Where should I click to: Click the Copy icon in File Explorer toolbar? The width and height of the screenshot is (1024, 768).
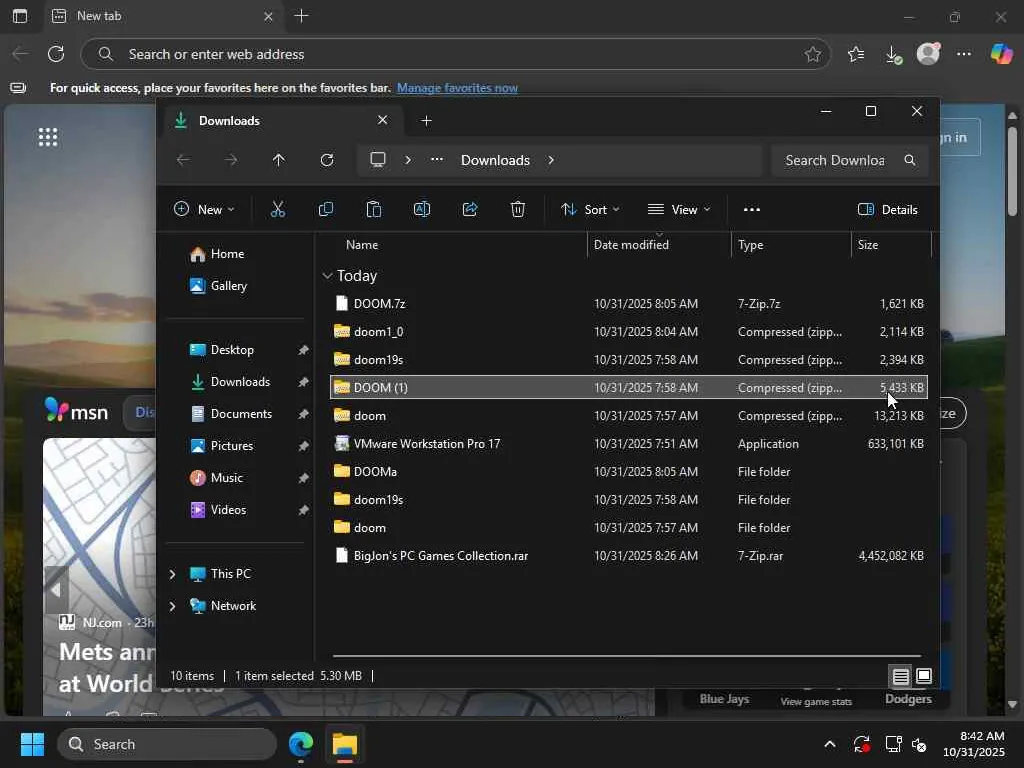(325, 210)
